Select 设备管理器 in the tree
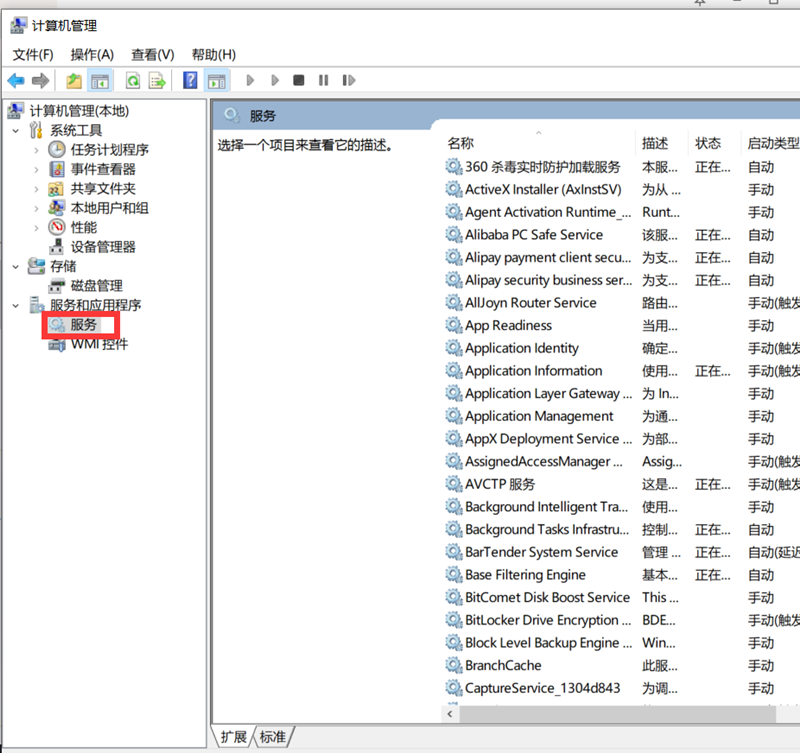This screenshot has height=753, width=800. click(102, 247)
